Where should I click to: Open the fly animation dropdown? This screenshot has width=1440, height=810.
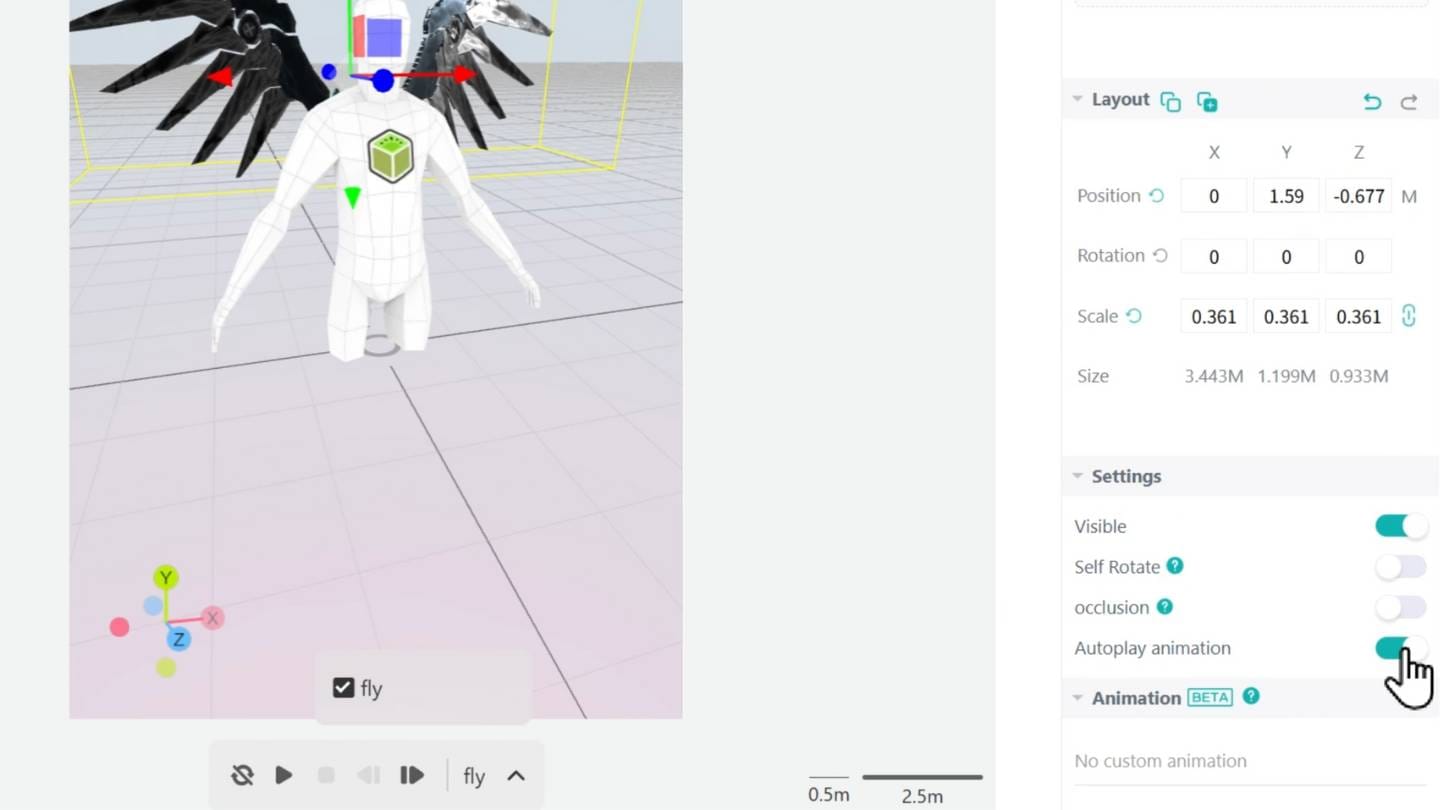[516, 775]
